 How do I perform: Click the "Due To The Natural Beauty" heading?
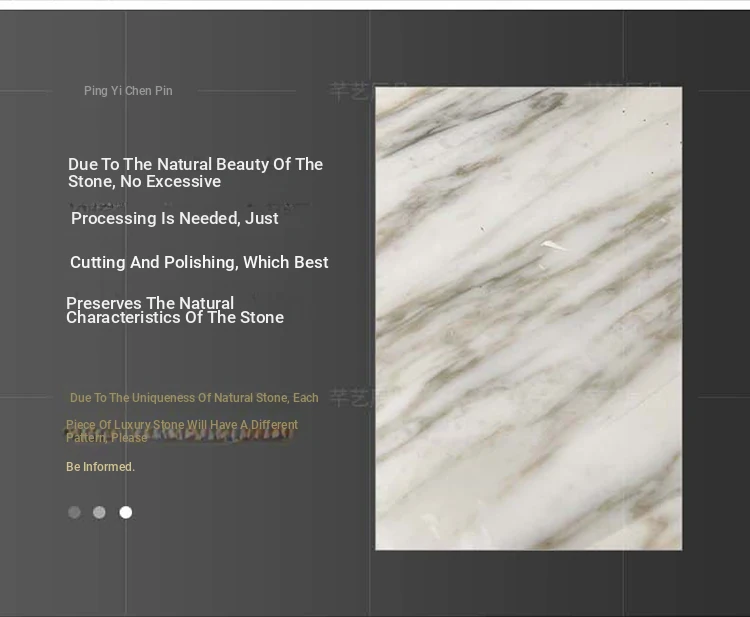click(195, 172)
